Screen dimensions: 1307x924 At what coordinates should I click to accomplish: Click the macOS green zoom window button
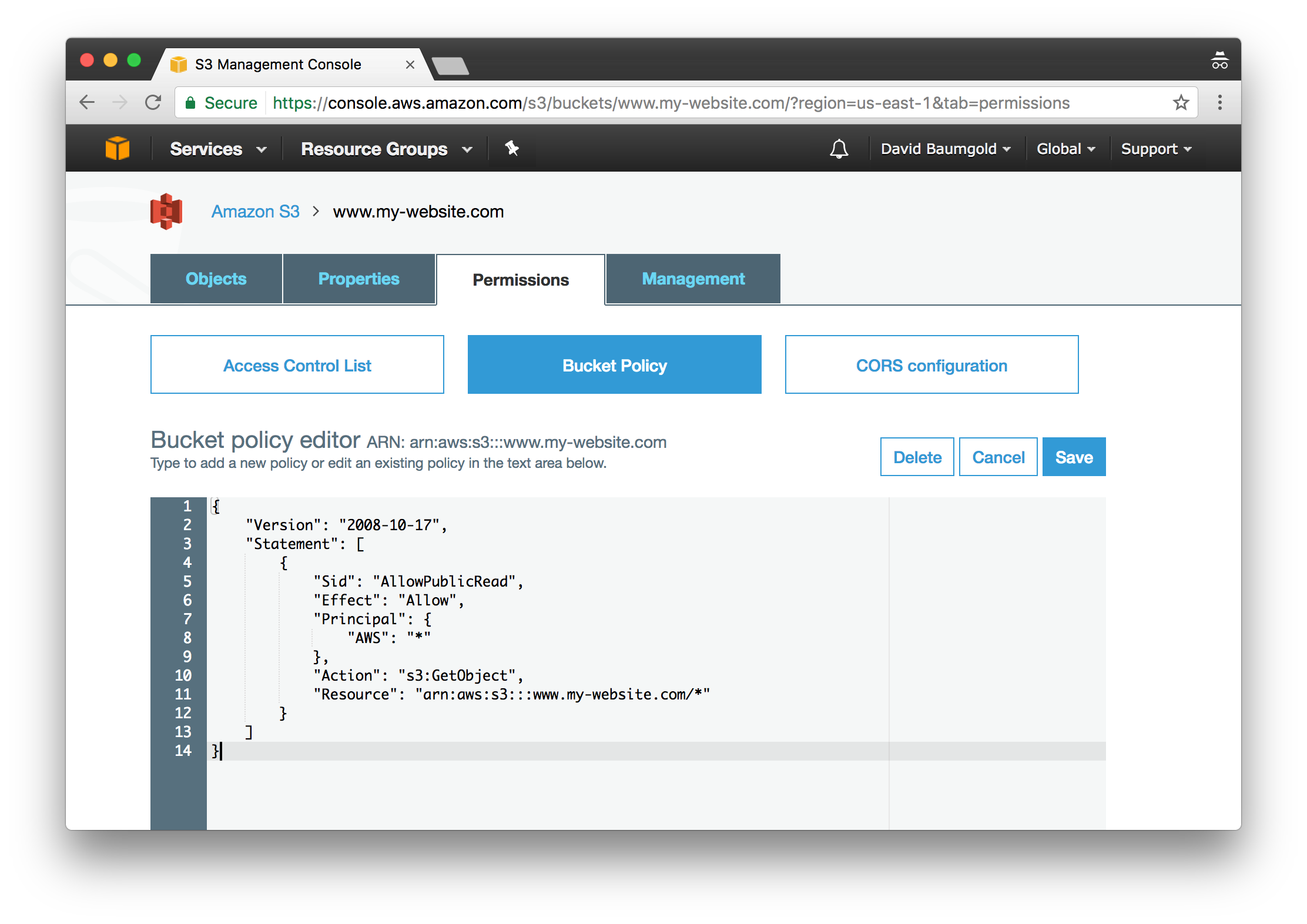[x=134, y=60]
